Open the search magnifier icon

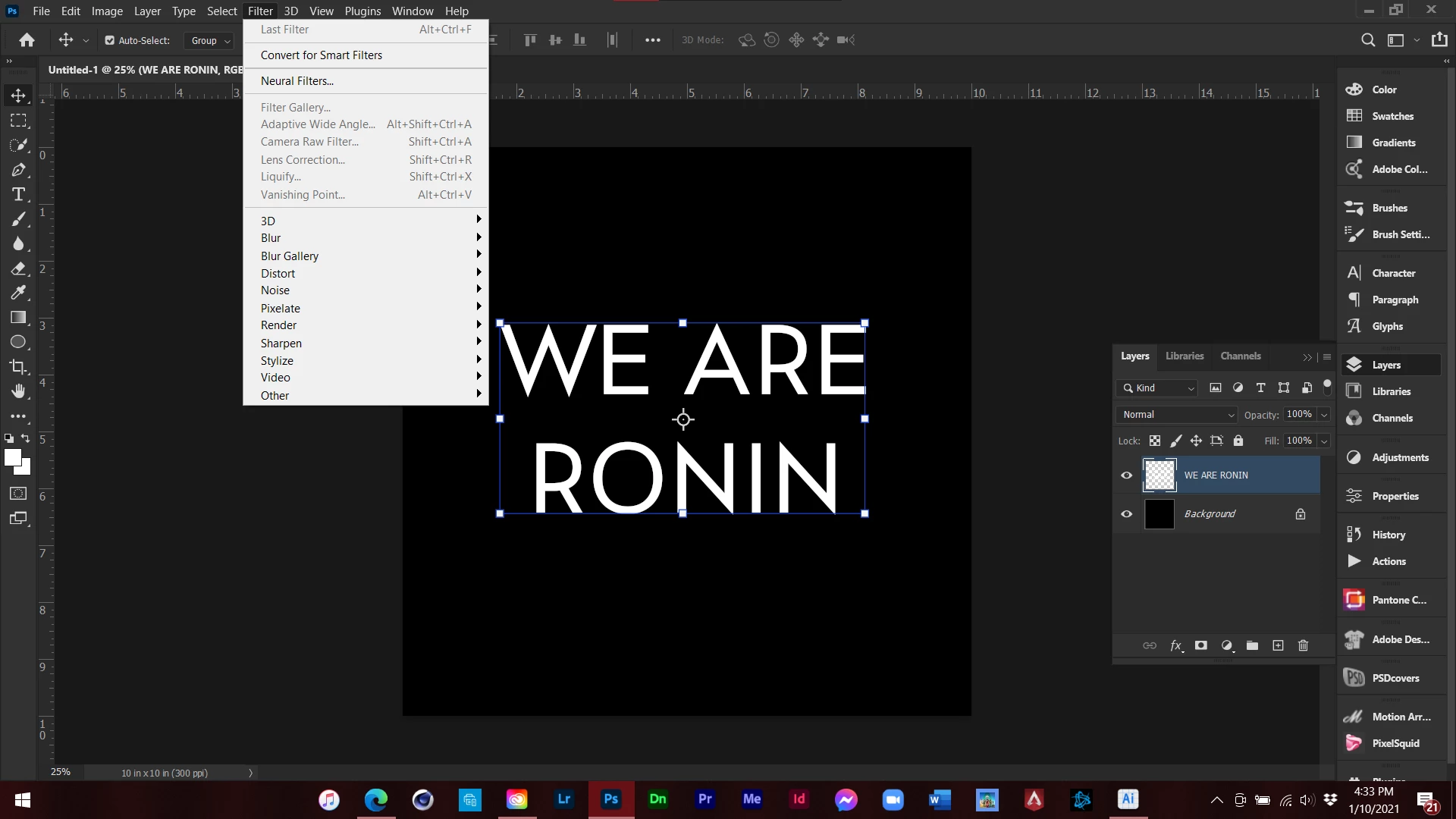pos(1367,40)
